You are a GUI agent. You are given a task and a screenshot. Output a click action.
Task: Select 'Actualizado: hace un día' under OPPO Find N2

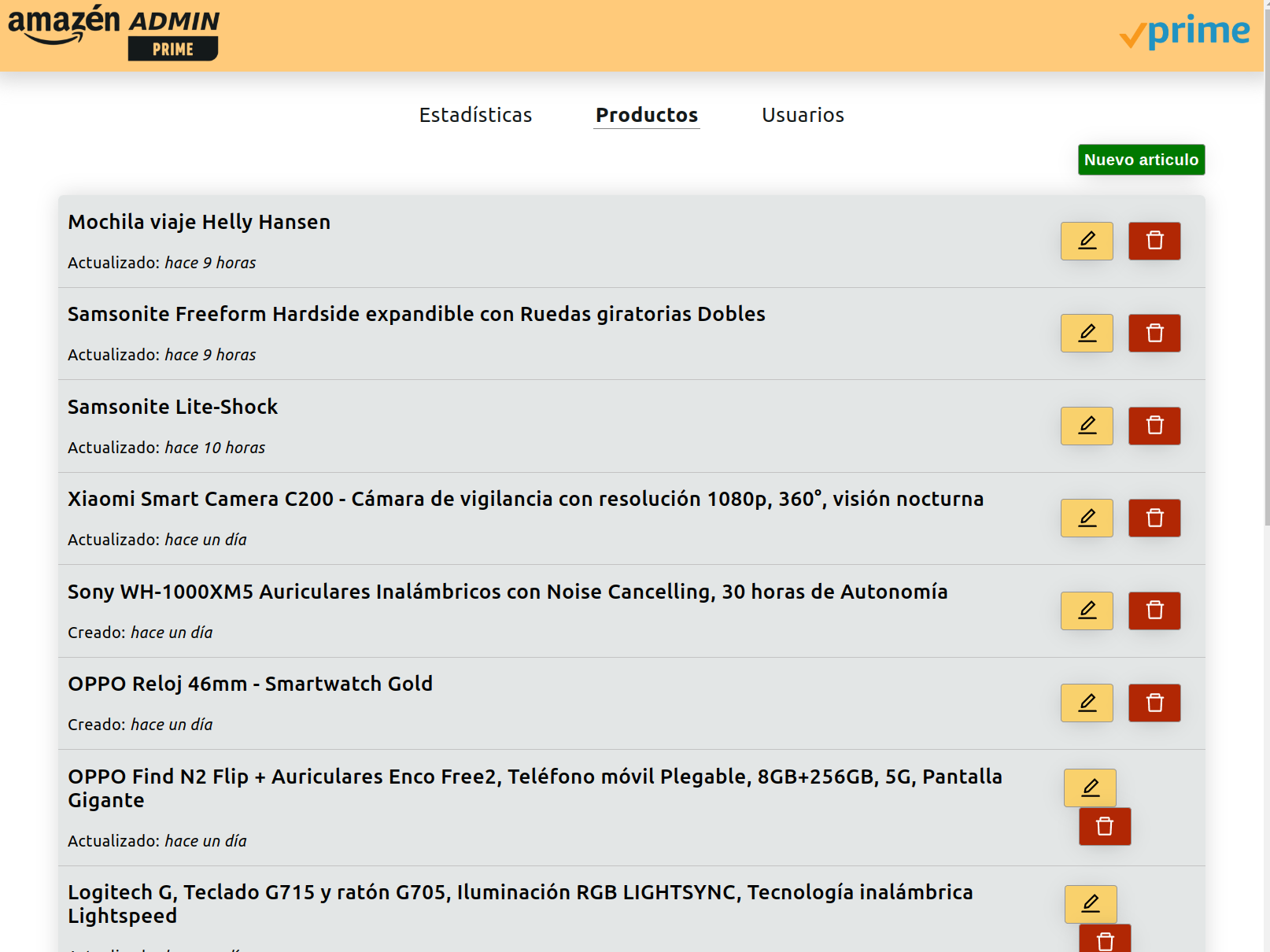point(157,841)
